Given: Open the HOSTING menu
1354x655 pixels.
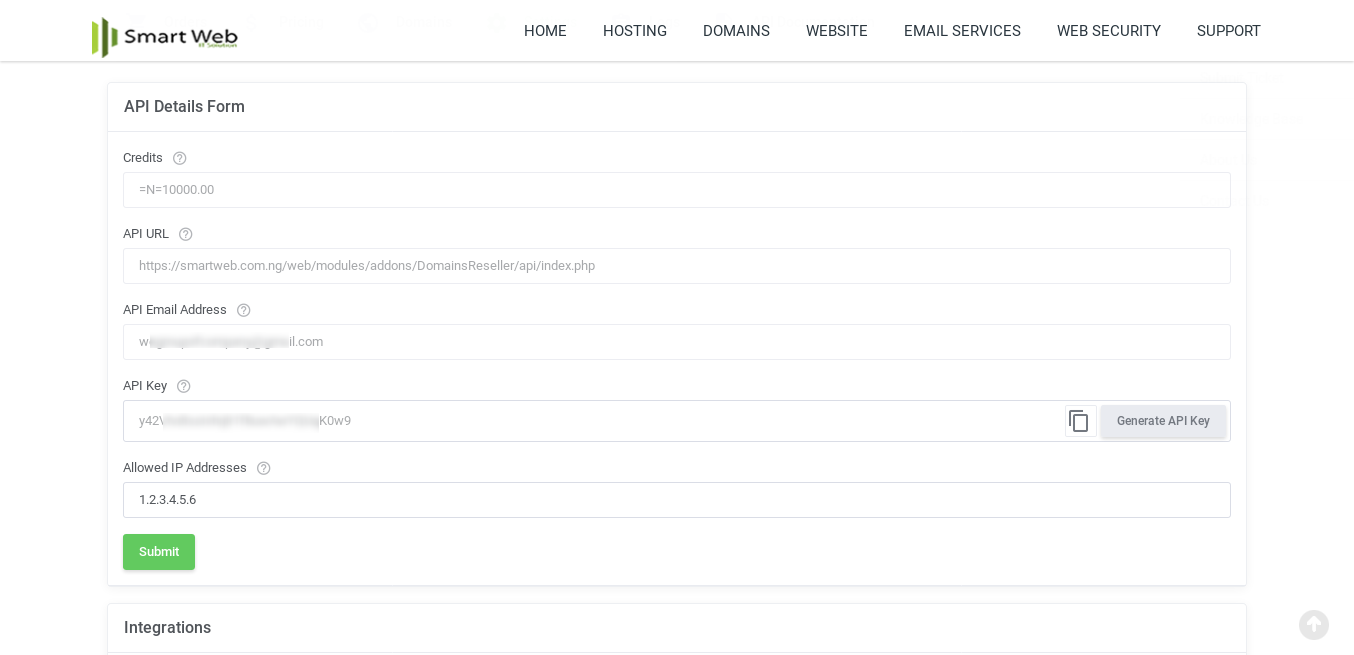Looking at the screenshot, I should point(635,31).
